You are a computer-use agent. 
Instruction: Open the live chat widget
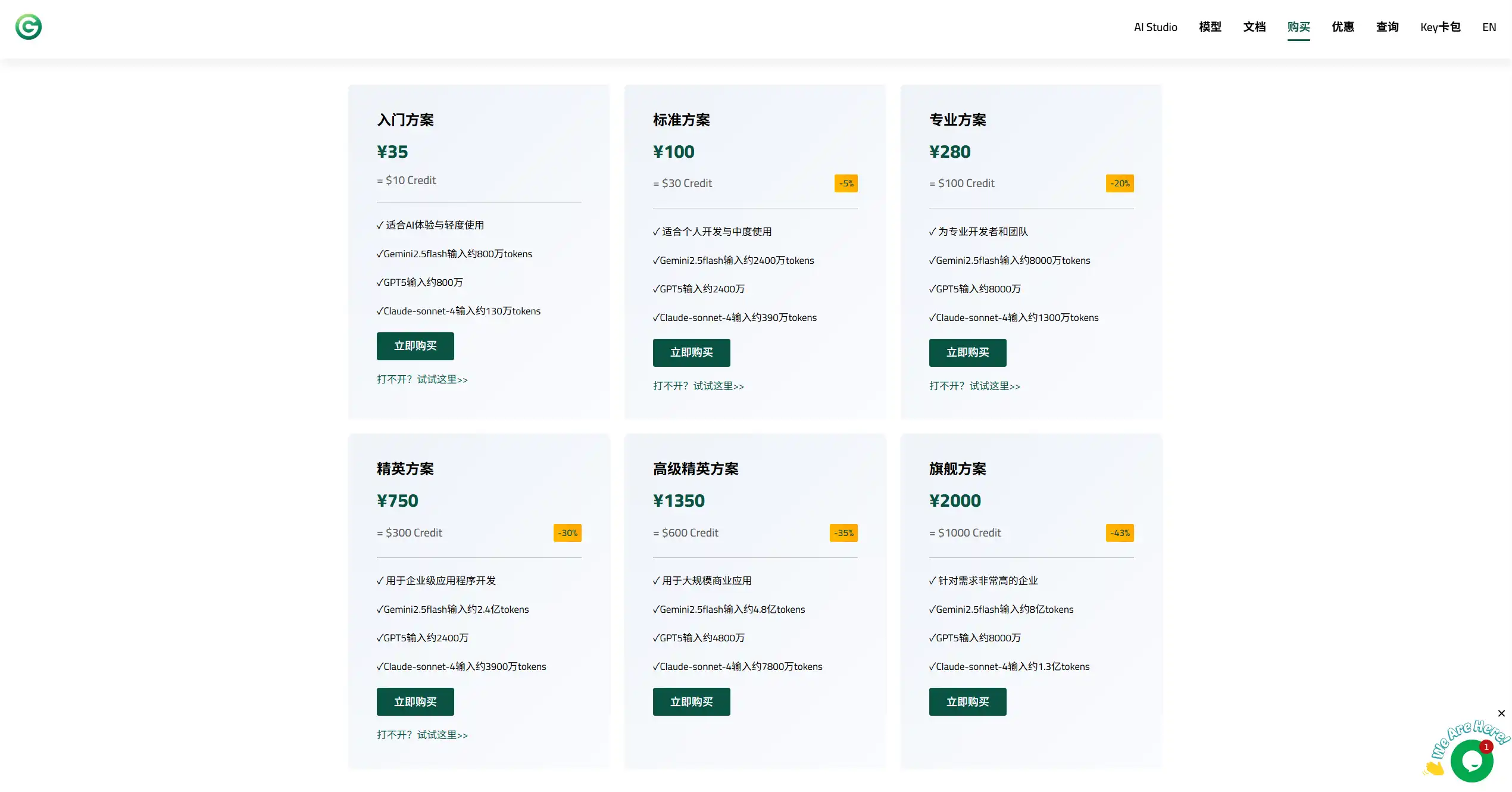click(1472, 760)
